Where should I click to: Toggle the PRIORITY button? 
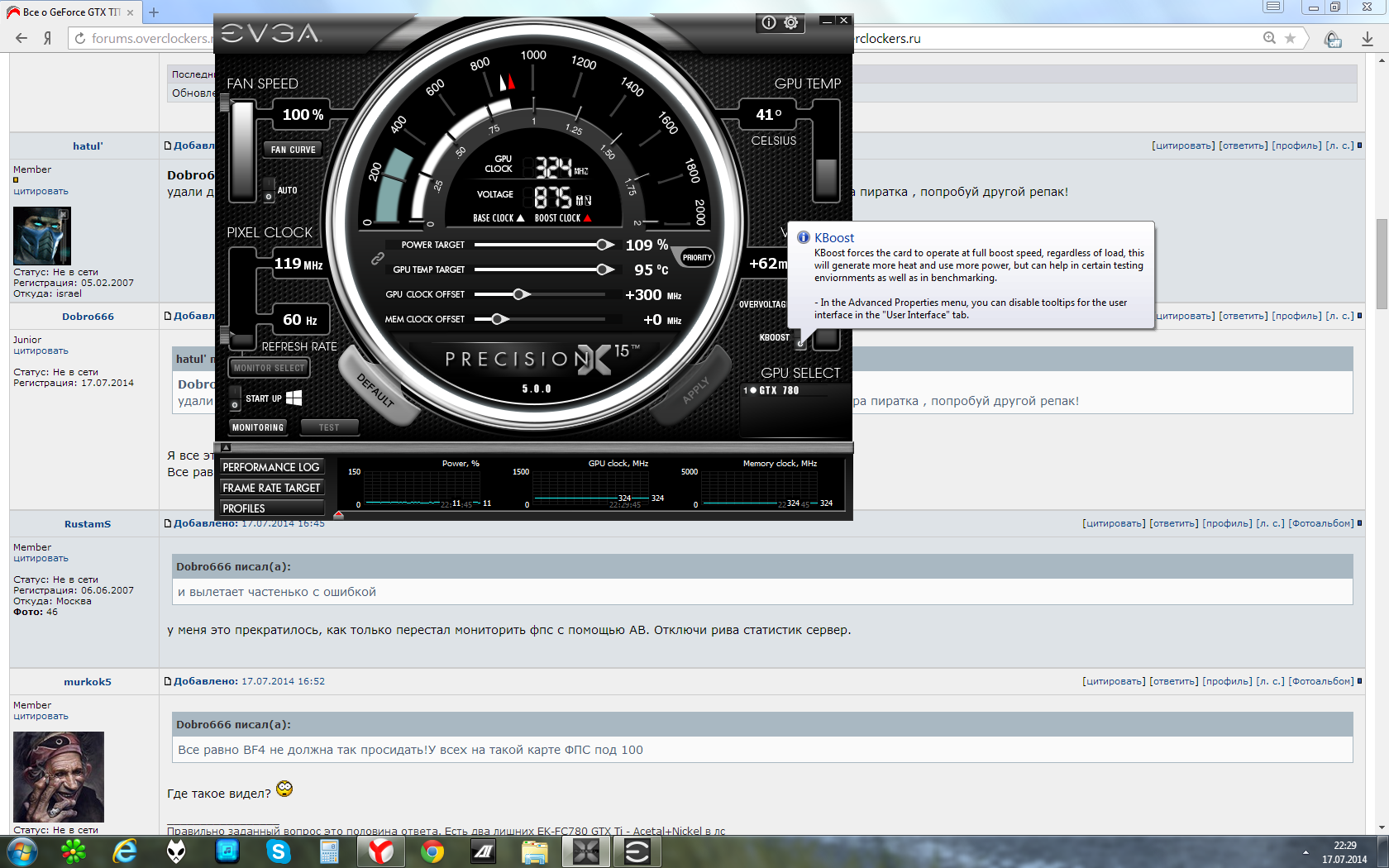coord(696,257)
